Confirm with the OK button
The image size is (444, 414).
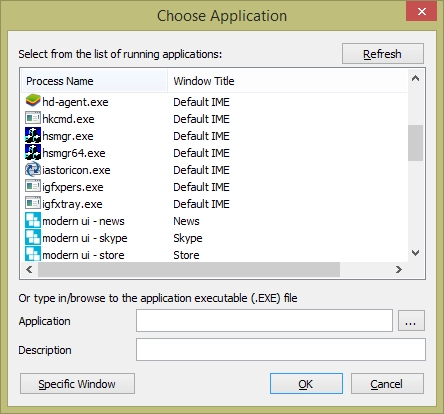click(x=306, y=384)
